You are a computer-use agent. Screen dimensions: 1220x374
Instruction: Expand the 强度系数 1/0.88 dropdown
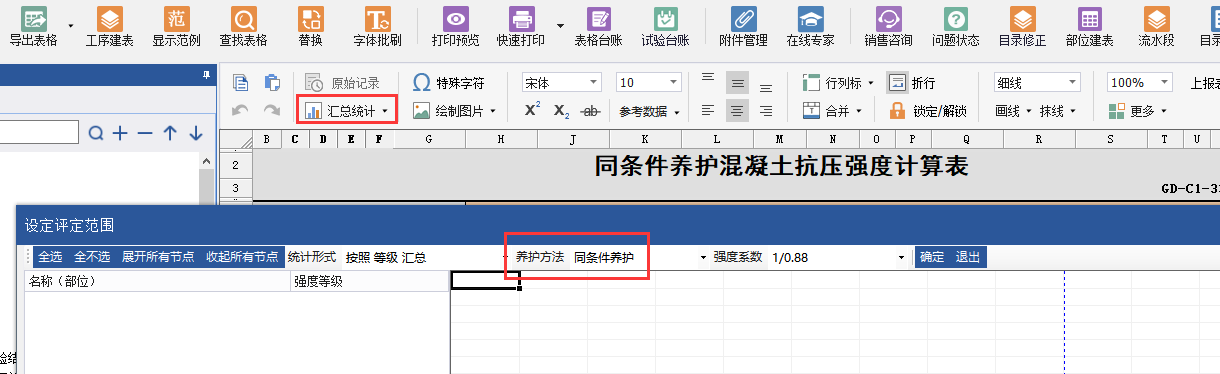903,257
